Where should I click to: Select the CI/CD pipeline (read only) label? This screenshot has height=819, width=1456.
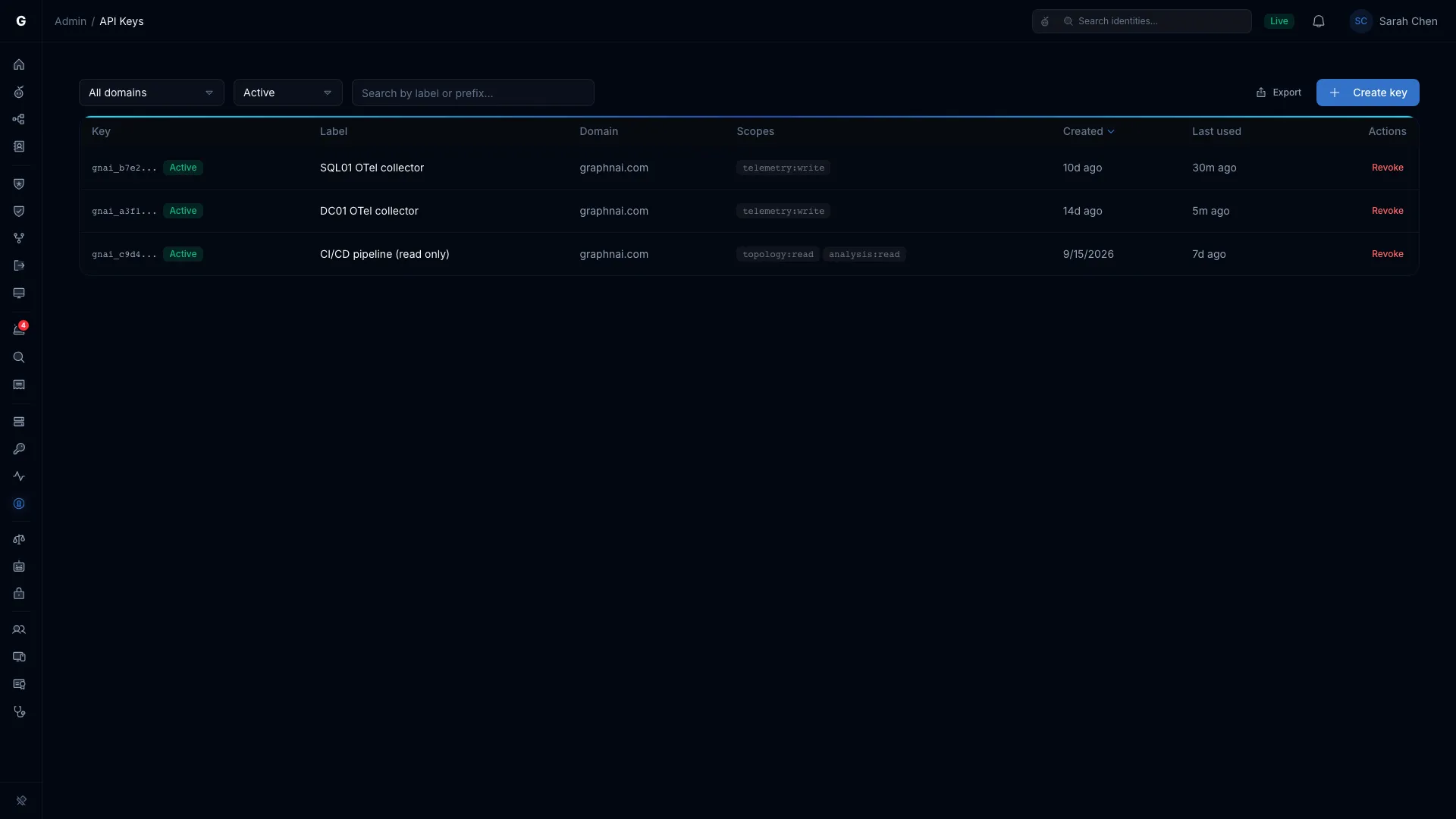click(x=384, y=254)
